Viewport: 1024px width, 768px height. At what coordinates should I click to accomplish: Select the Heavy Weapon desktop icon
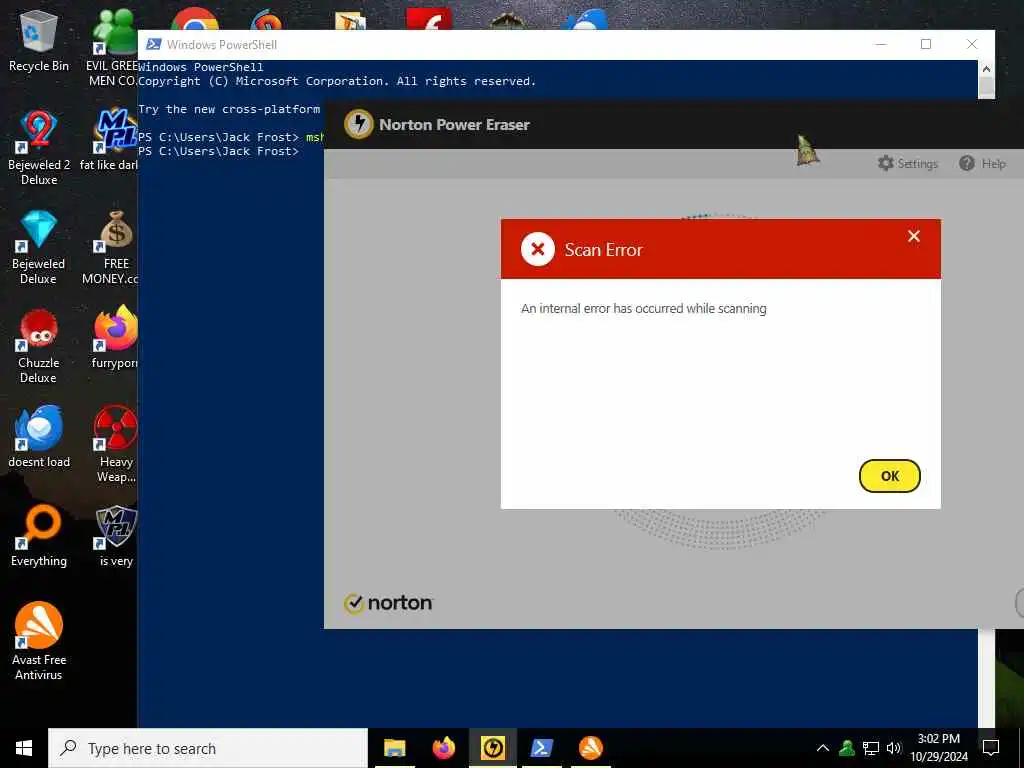point(116,444)
